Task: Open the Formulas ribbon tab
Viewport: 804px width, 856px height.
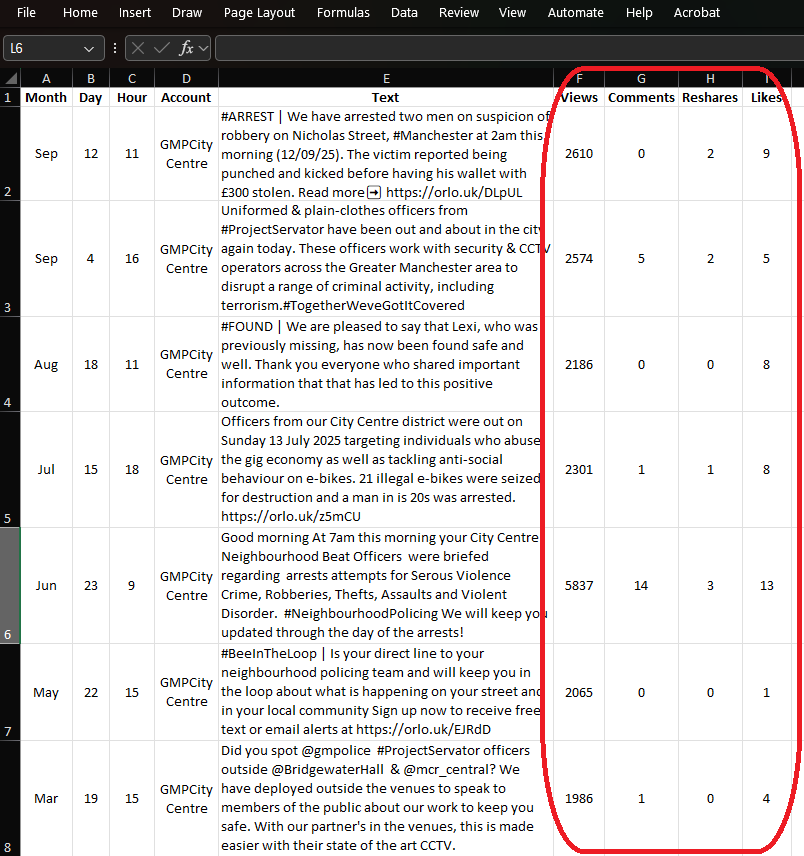Action: tap(343, 13)
